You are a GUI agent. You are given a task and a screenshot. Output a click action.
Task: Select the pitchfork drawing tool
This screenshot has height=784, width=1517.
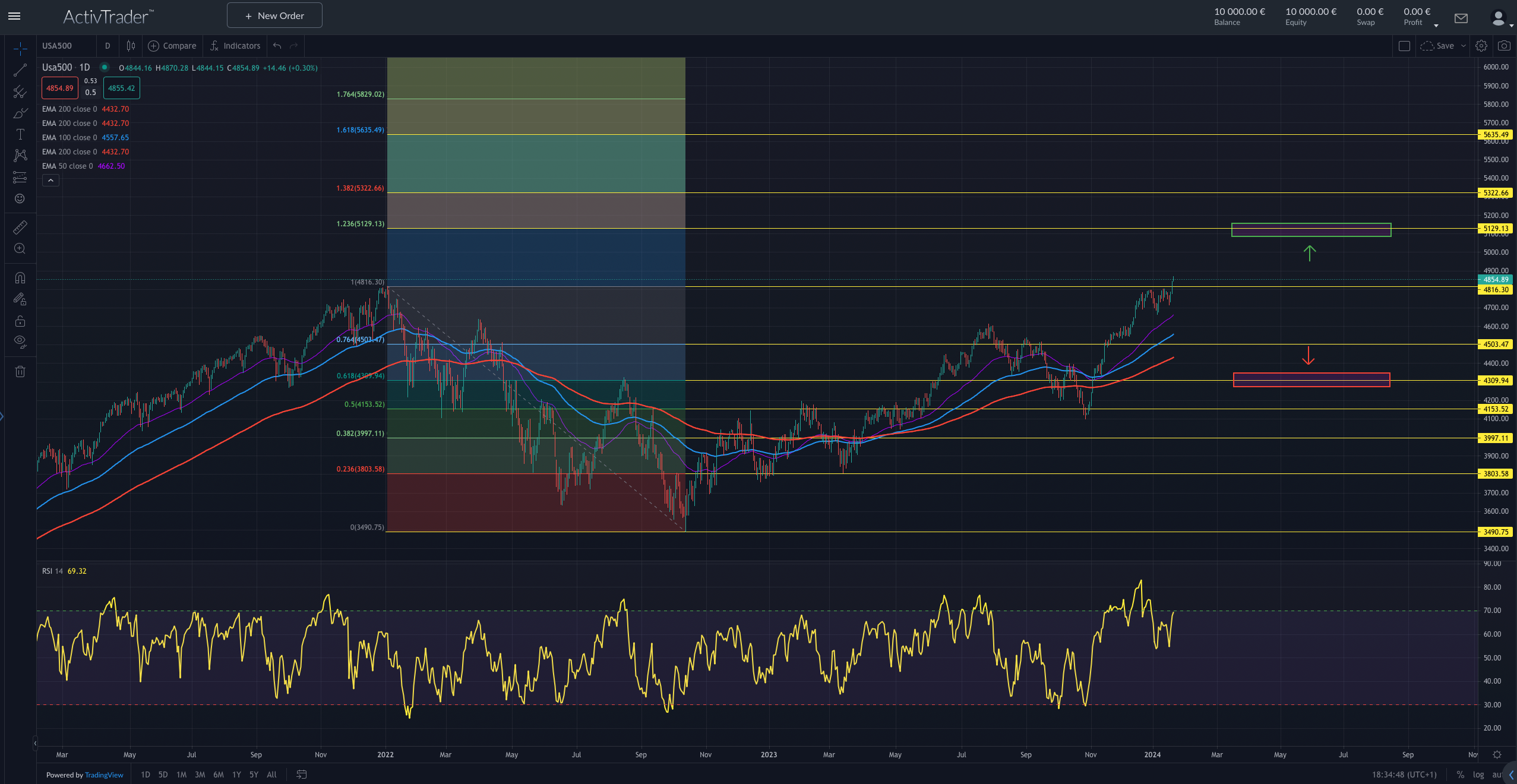click(20, 92)
